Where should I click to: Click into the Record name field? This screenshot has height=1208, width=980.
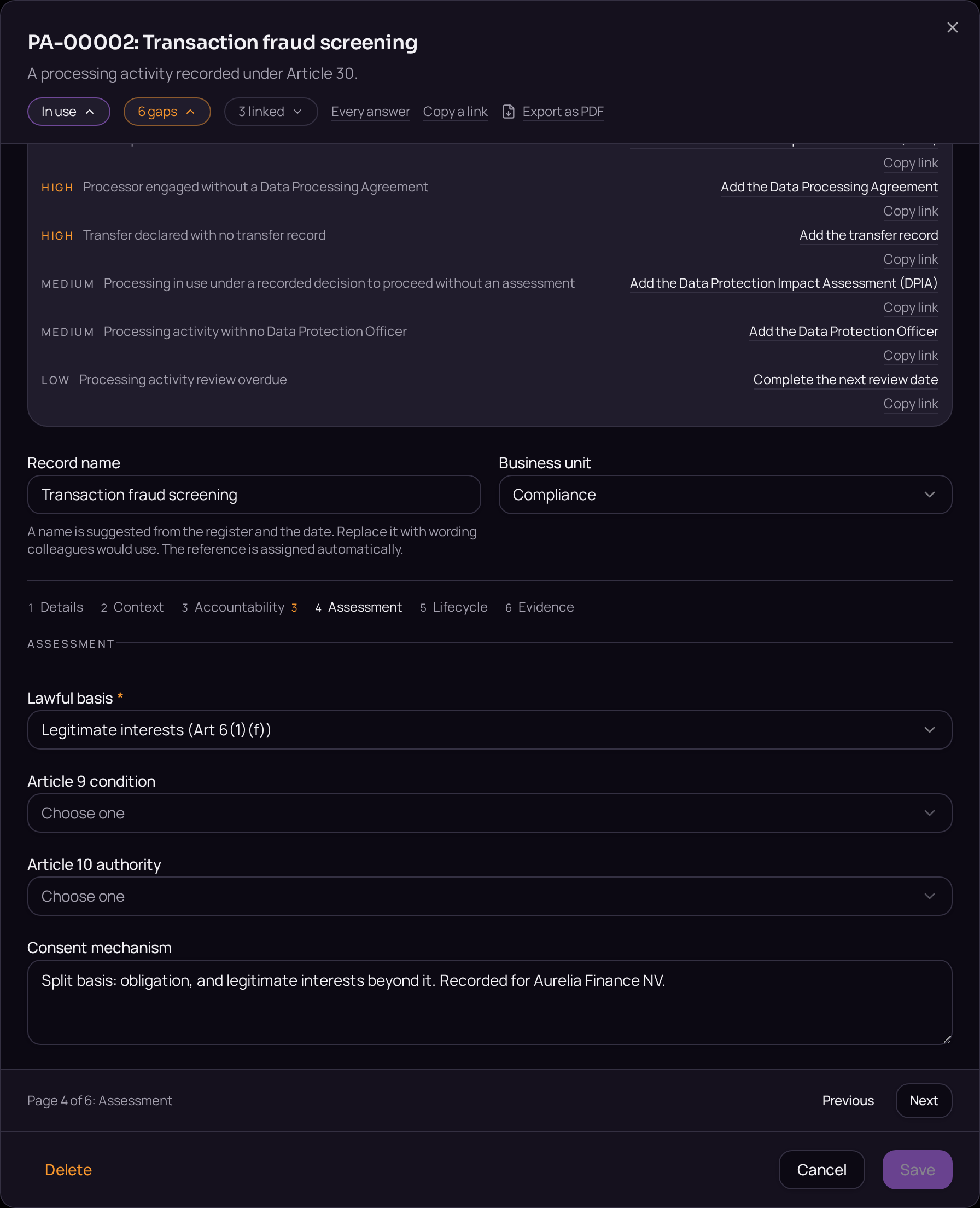coord(254,495)
